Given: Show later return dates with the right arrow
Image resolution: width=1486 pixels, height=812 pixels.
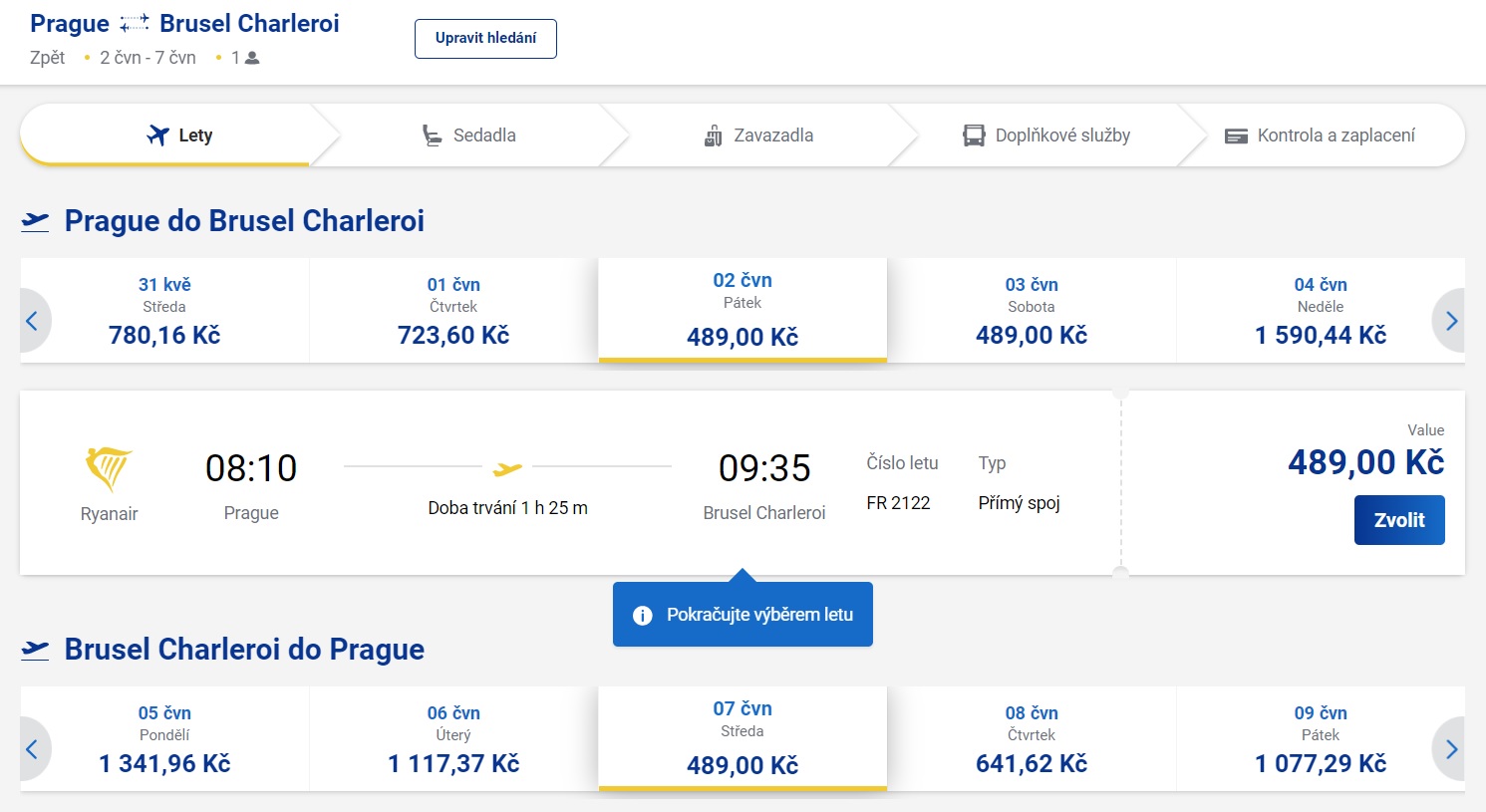Looking at the screenshot, I should point(1450,749).
